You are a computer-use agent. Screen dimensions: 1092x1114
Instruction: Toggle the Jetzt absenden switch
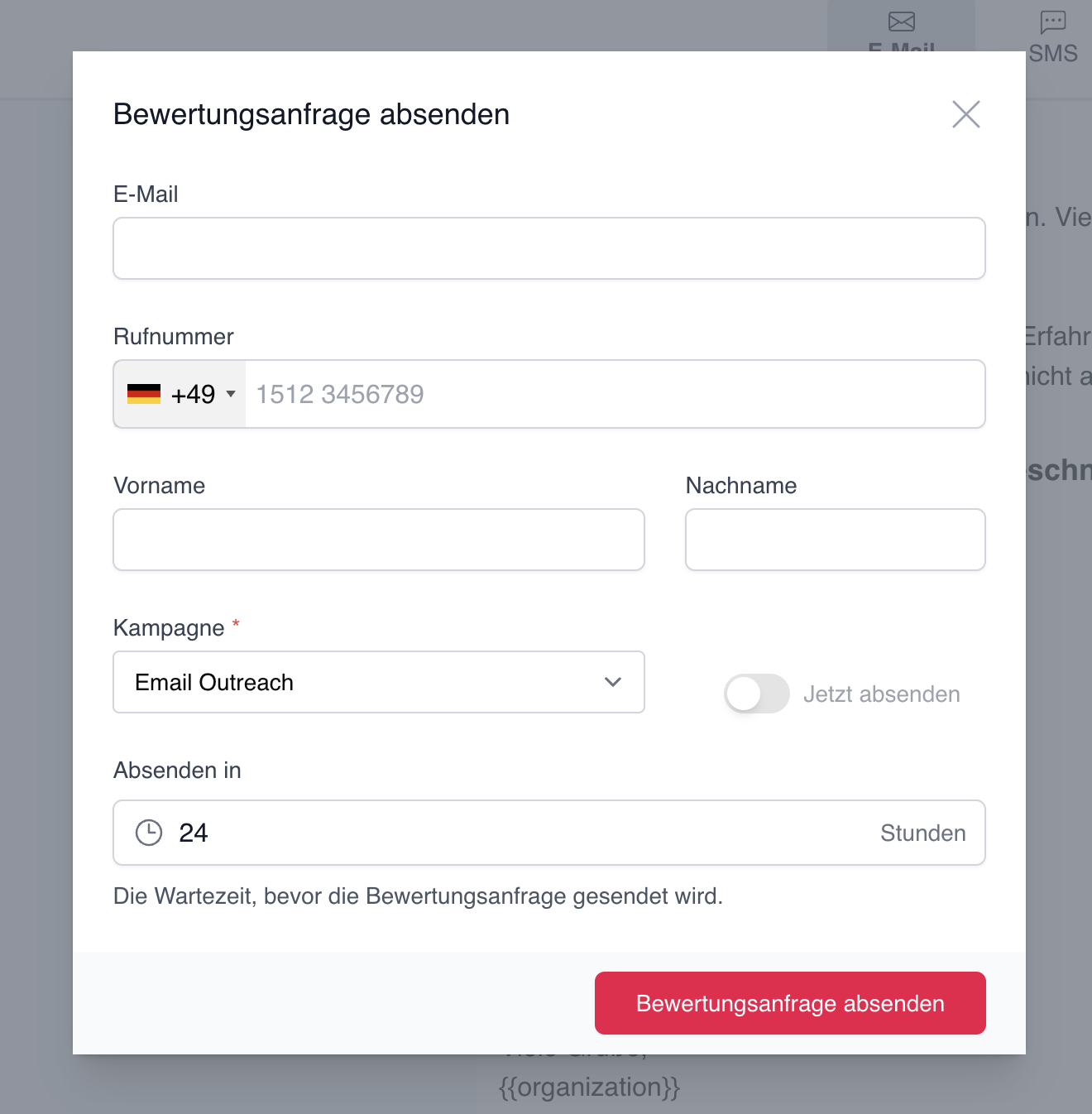(x=756, y=694)
